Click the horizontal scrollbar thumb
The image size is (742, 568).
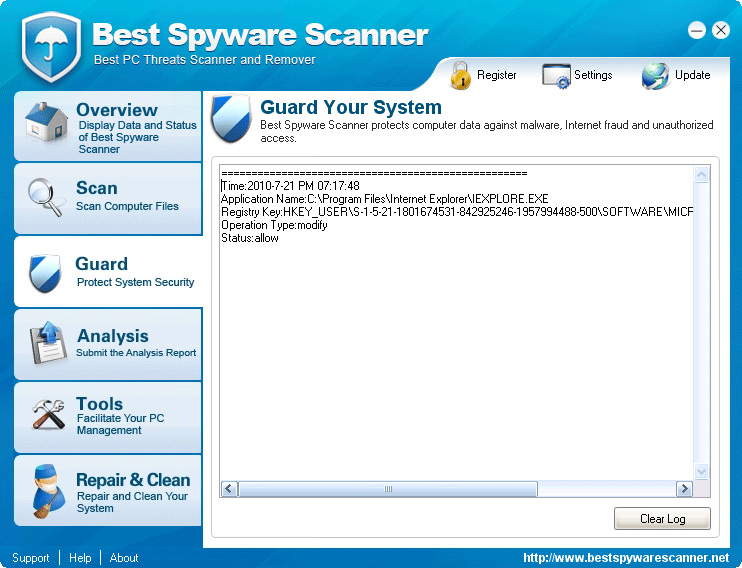[388, 488]
